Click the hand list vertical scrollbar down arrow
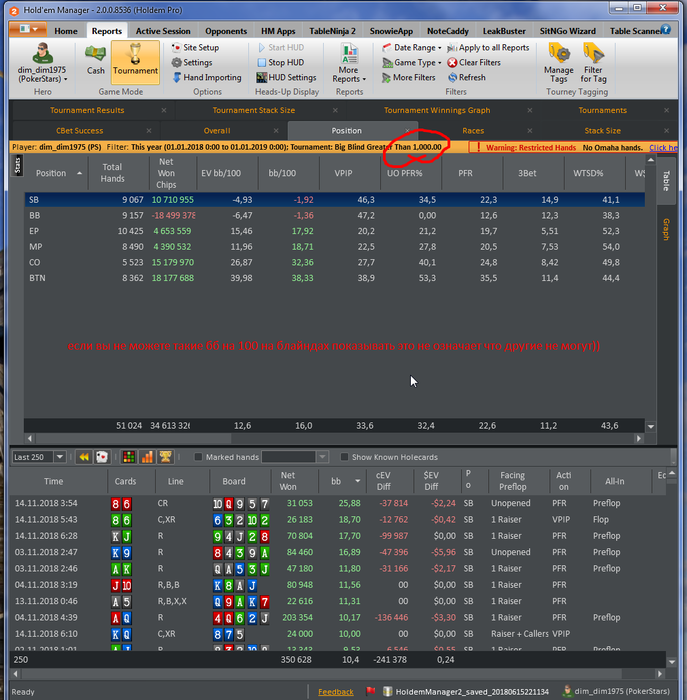The image size is (687, 700). pyautogui.click(x=672, y=662)
